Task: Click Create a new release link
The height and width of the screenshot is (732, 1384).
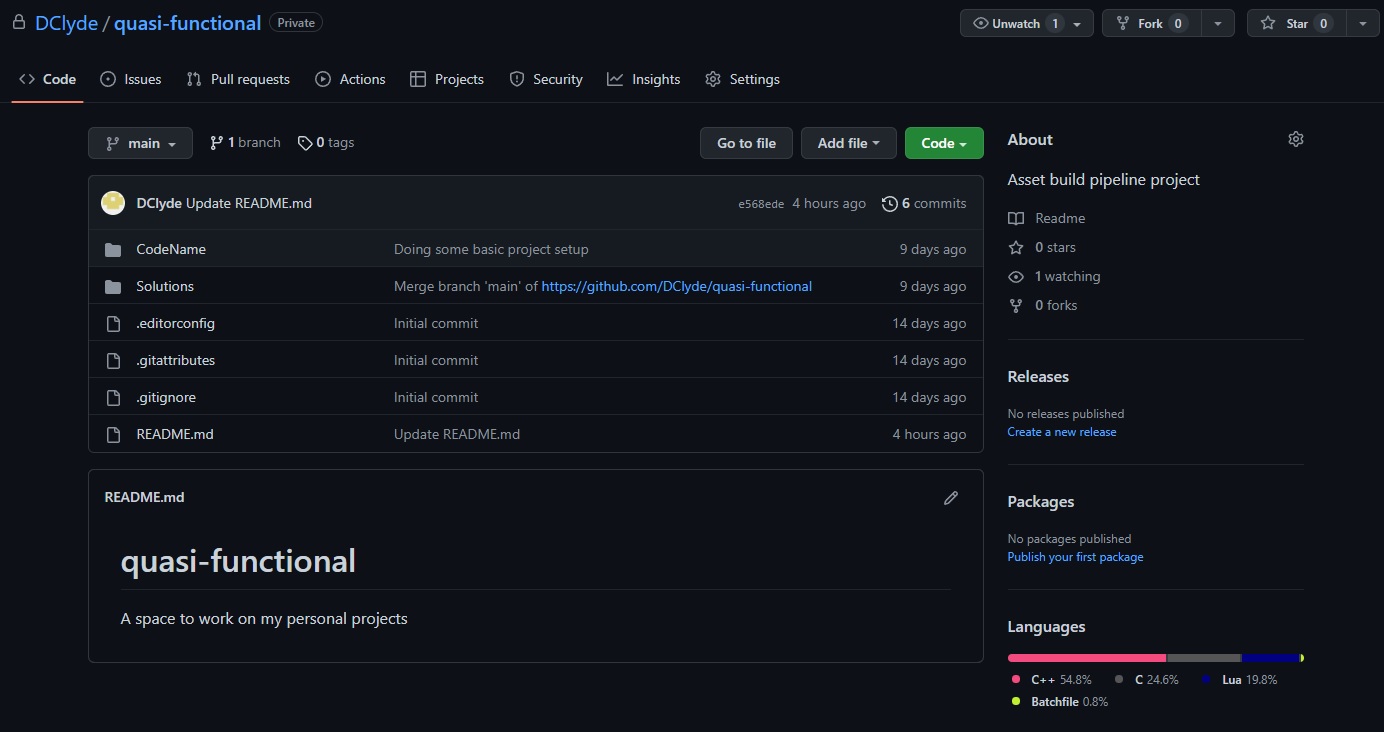Action: coord(1061,432)
